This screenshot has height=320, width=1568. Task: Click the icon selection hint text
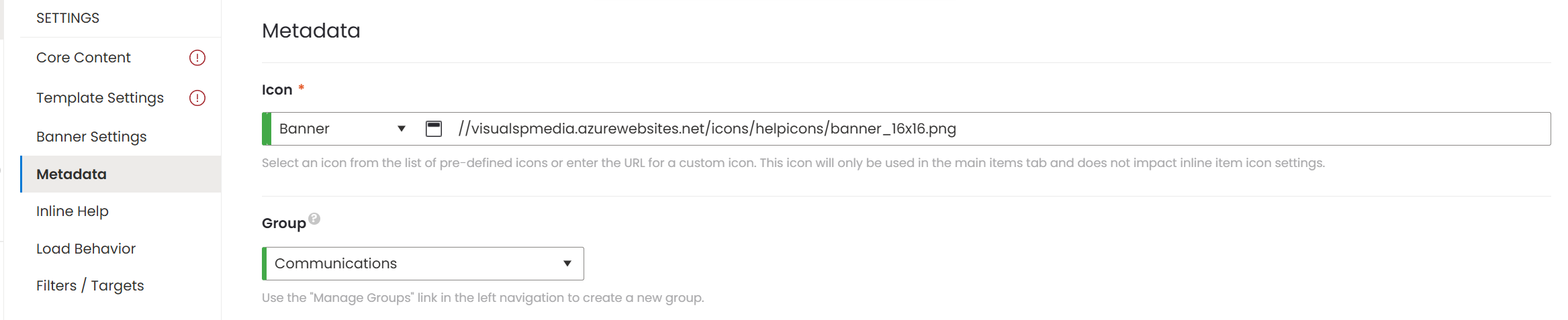tap(792, 163)
